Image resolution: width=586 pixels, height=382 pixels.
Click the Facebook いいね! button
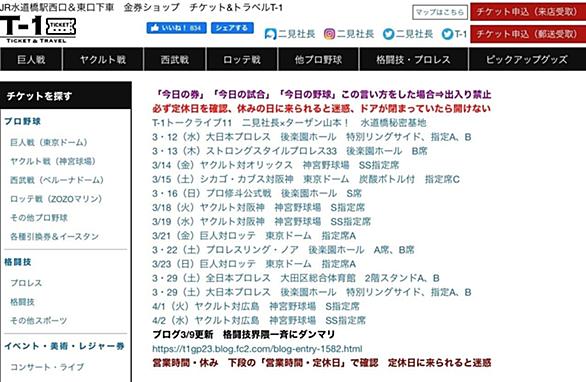pos(176,28)
